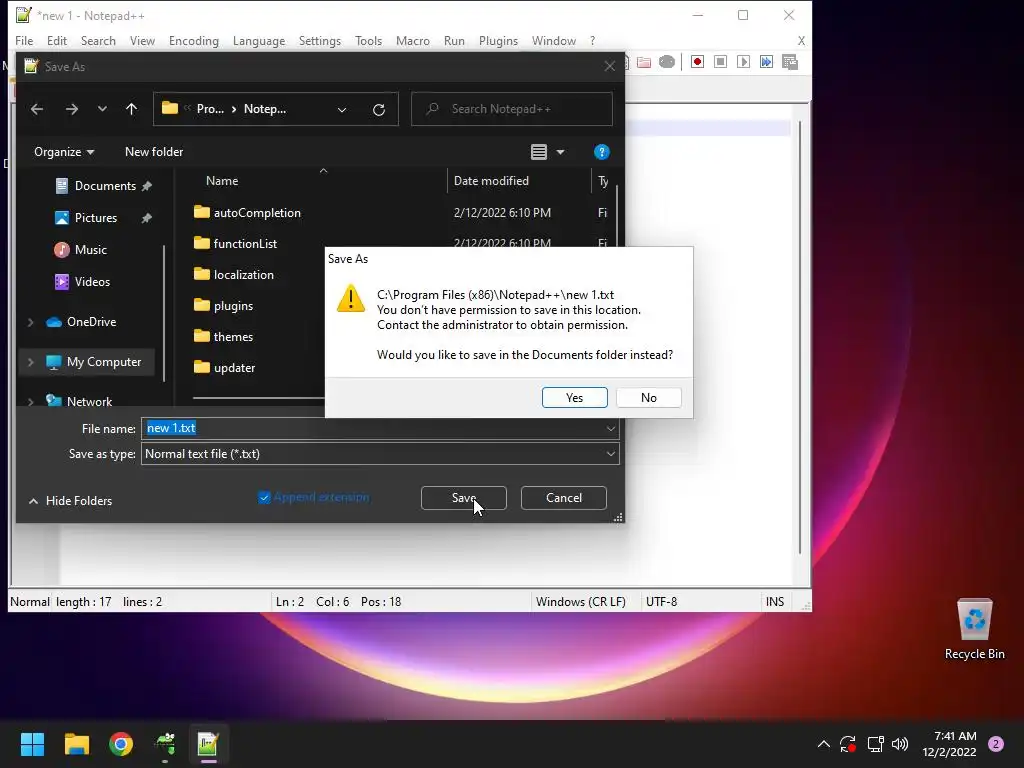
Task: Expand the address bar path dropdown
Action: (342, 110)
